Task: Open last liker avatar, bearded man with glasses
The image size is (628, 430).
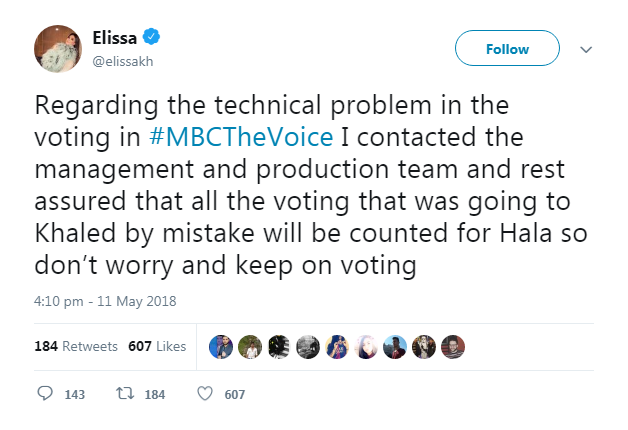Action: 453,346
